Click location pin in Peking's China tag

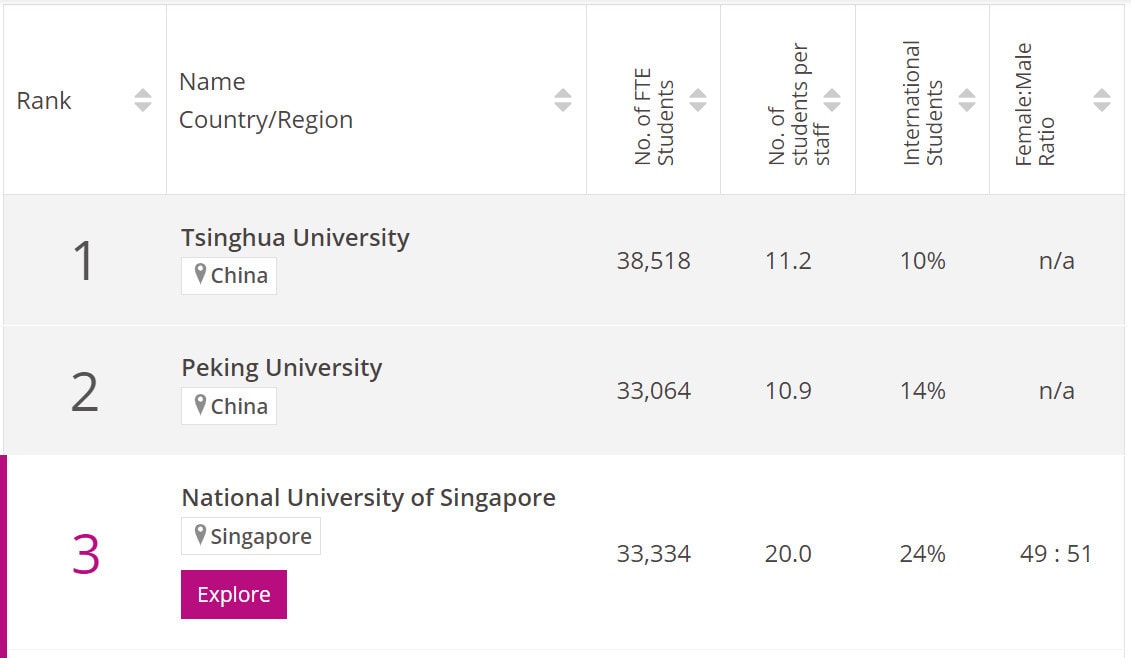(200, 405)
